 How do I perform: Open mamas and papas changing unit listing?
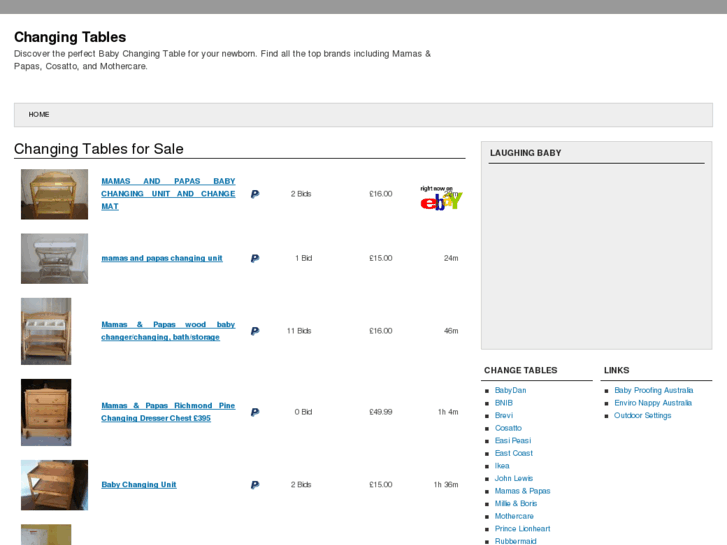[162, 258]
